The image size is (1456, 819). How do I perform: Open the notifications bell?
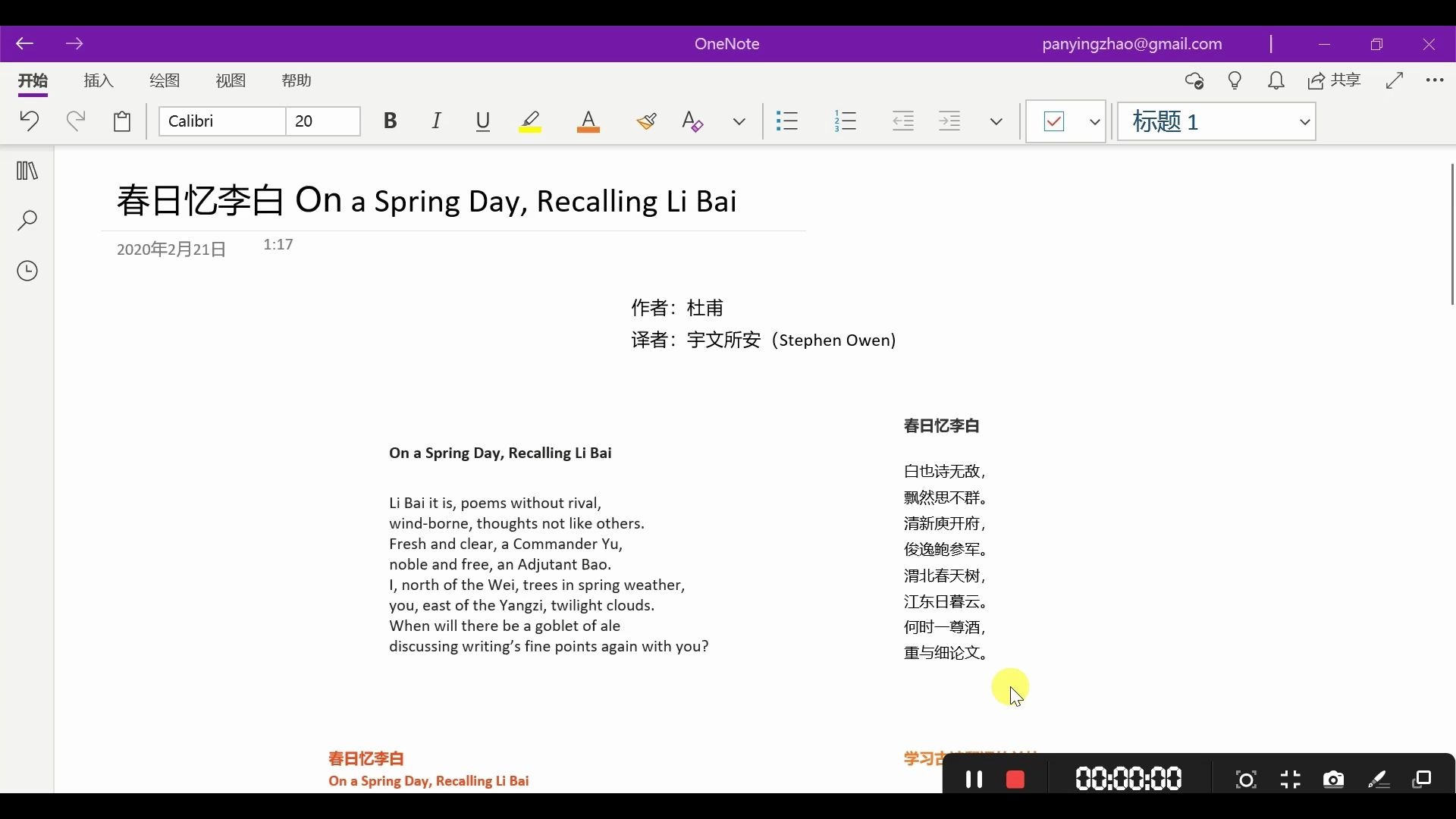tap(1276, 80)
